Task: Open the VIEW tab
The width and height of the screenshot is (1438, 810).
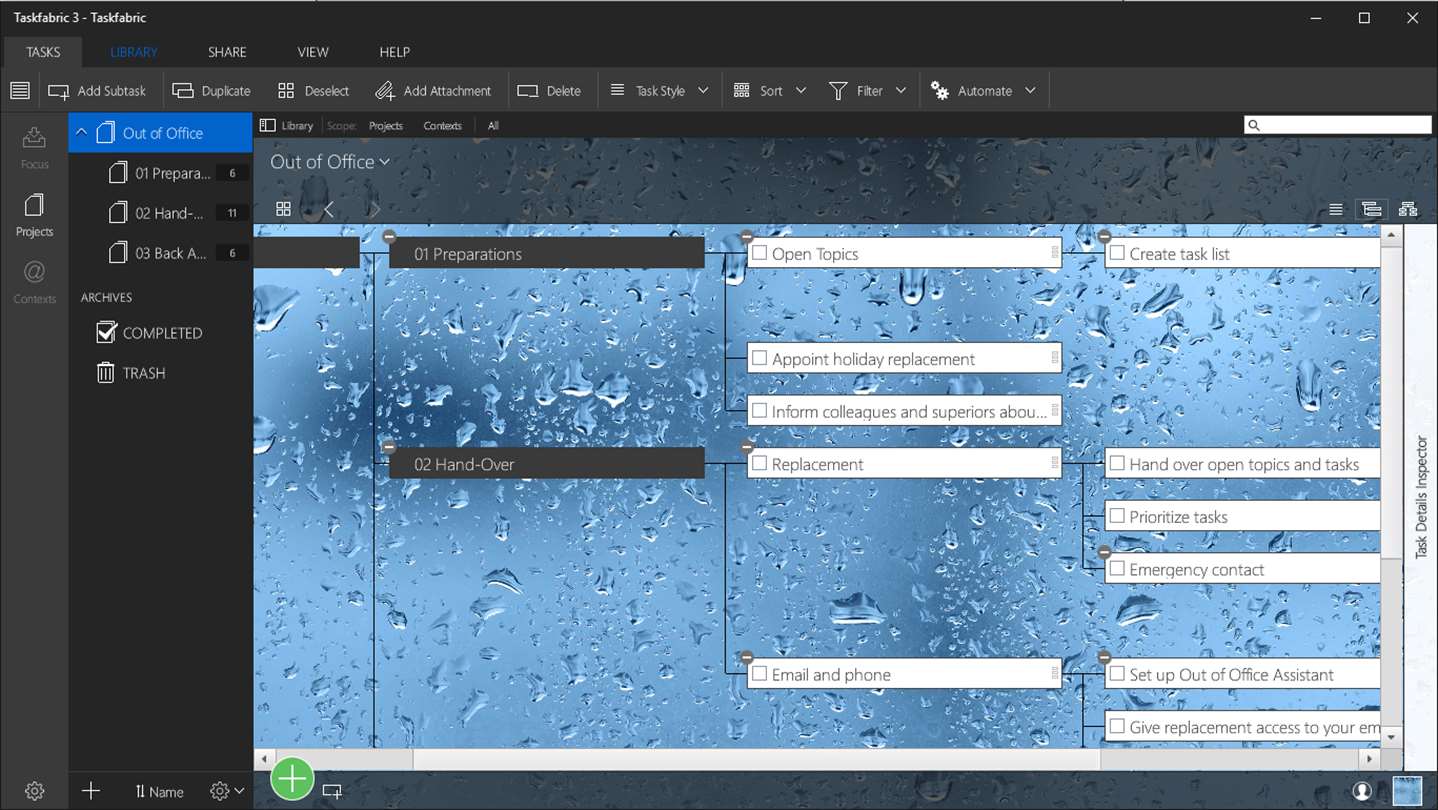Action: pyautogui.click(x=313, y=52)
